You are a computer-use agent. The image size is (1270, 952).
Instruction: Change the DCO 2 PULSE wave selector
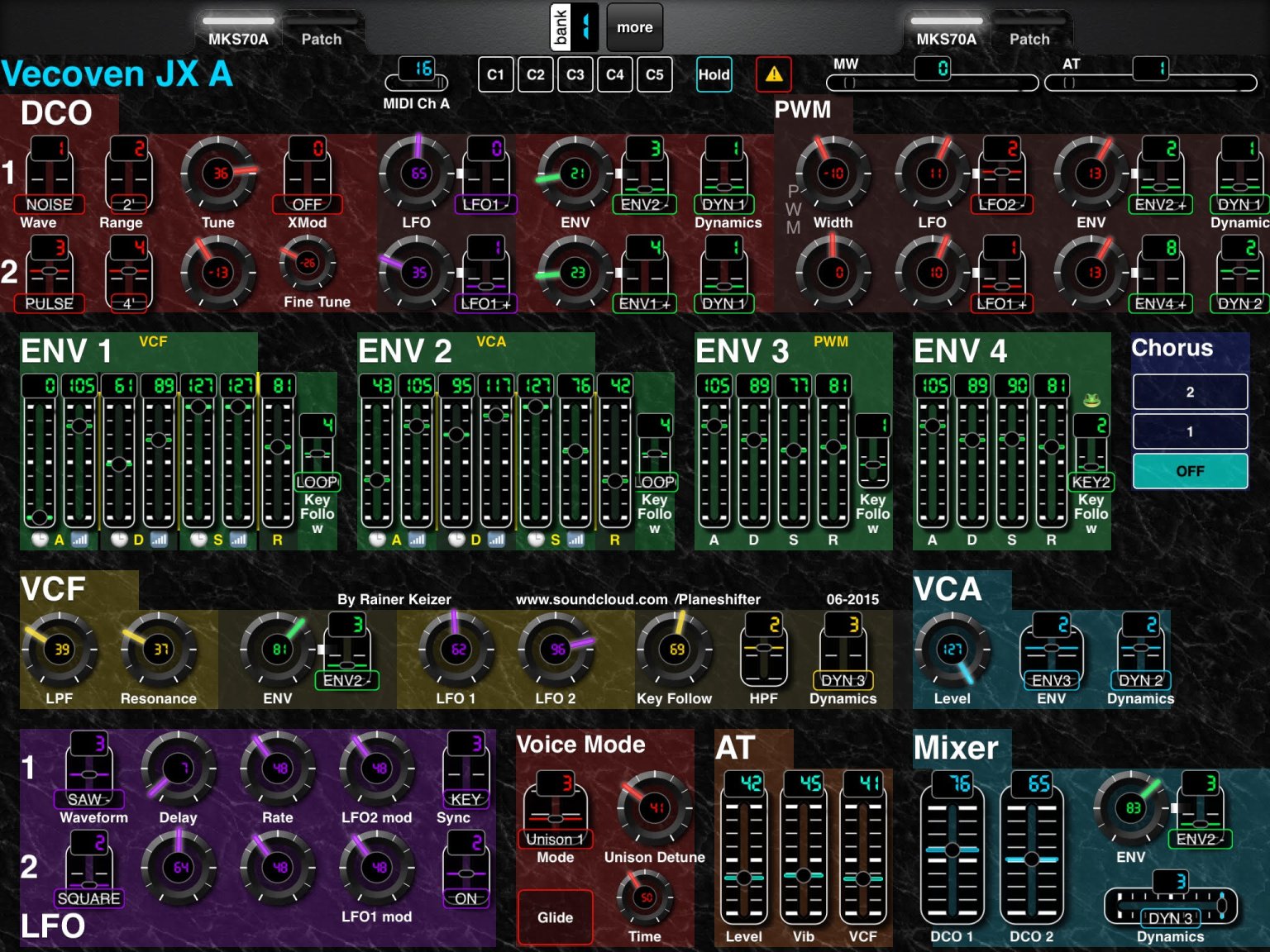point(49,274)
